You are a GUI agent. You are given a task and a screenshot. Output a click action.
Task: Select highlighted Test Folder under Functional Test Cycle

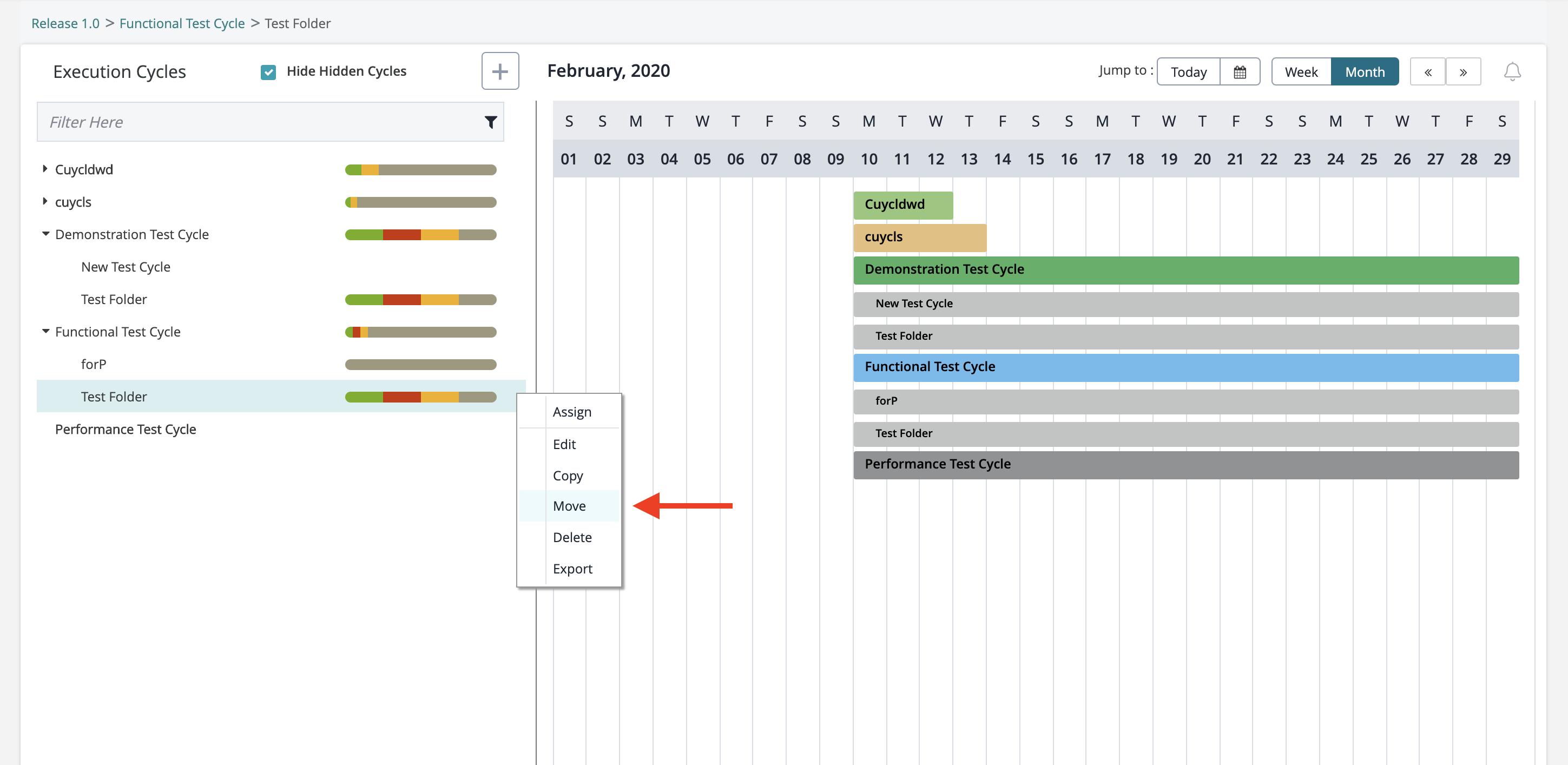[x=114, y=396]
